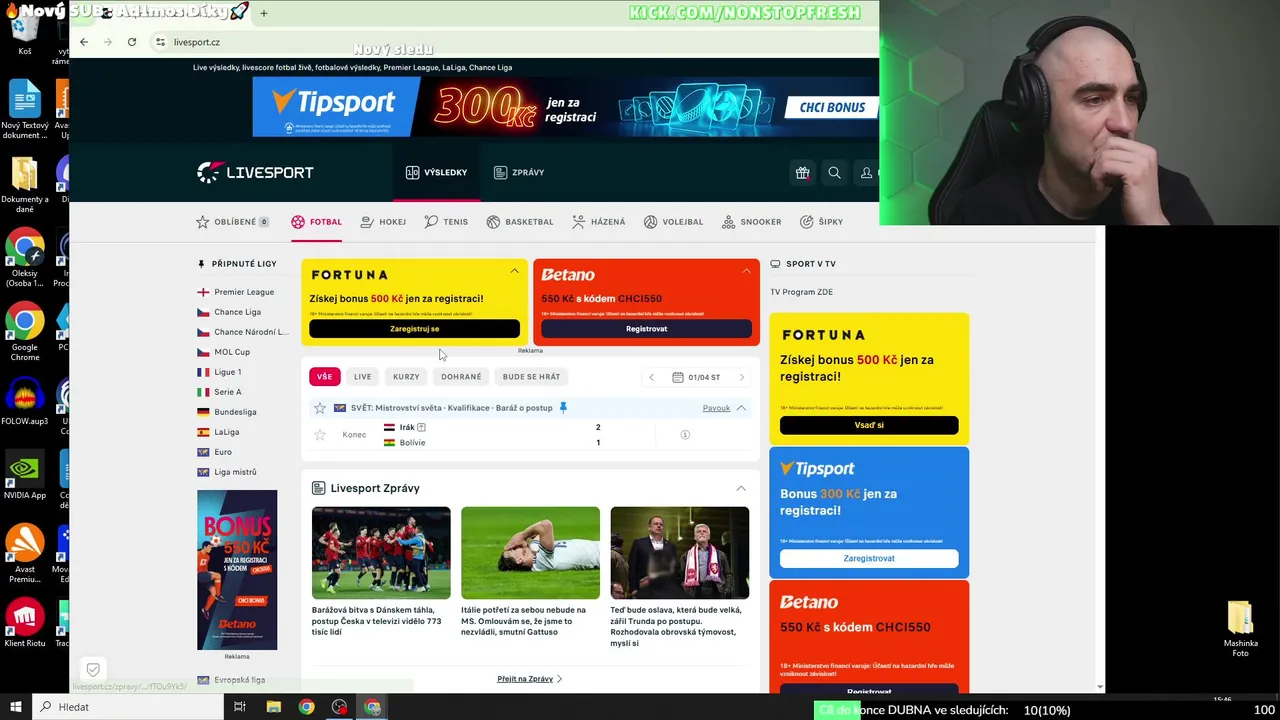Select Šipky in sports menu
The height and width of the screenshot is (720, 1280).
tap(821, 222)
